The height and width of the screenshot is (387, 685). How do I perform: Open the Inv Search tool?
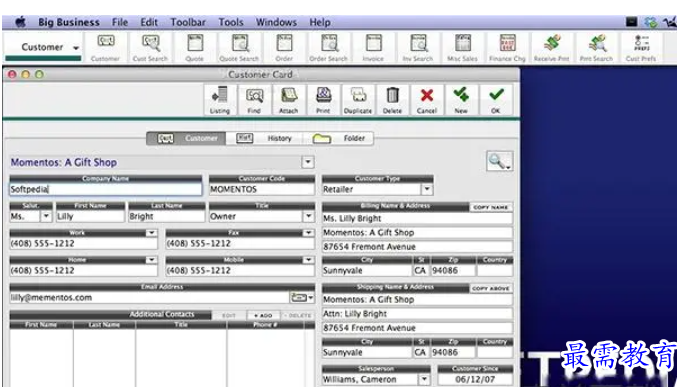(x=418, y=48)
